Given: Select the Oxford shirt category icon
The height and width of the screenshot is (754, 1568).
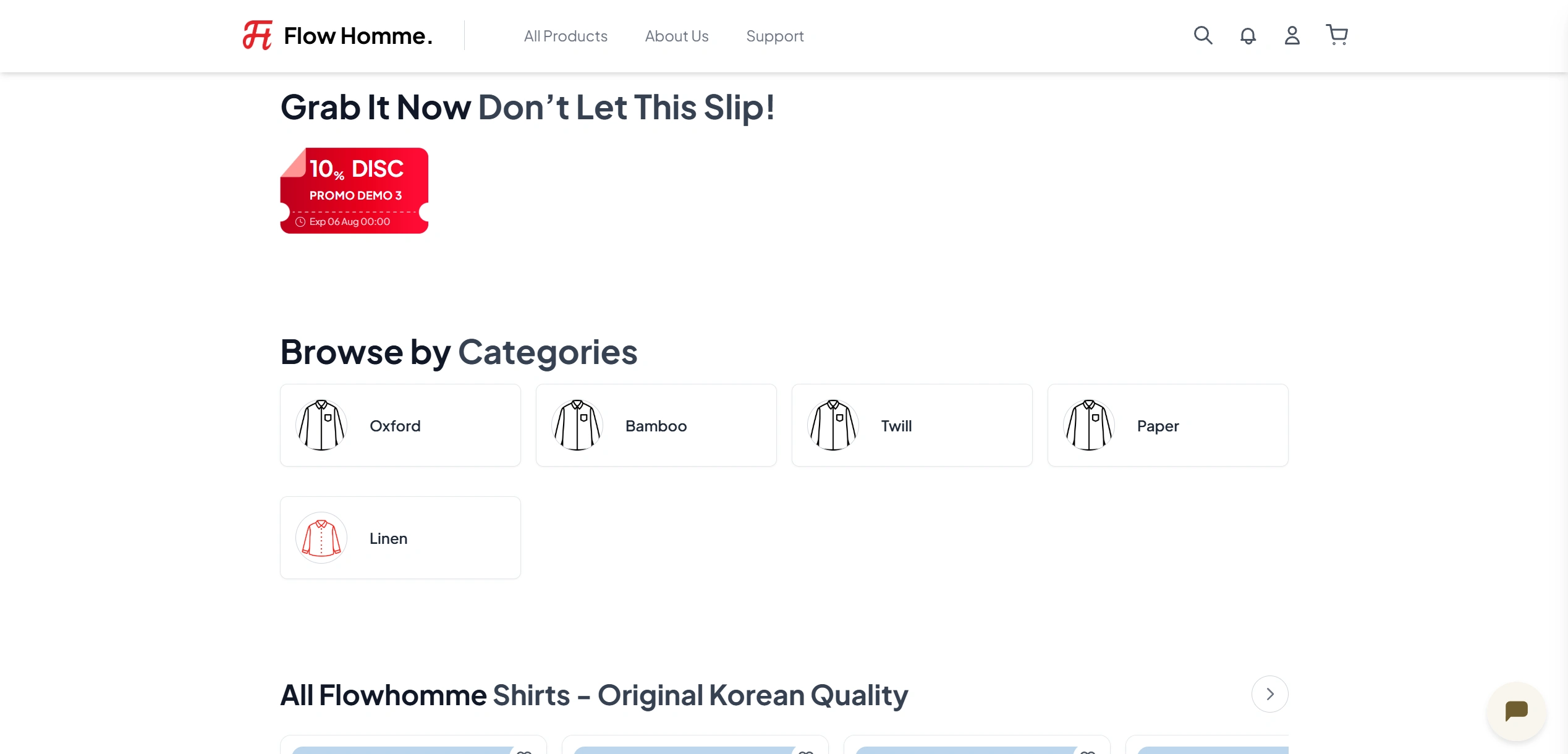Looking at the screenshot, I should (x=321, y=425).
